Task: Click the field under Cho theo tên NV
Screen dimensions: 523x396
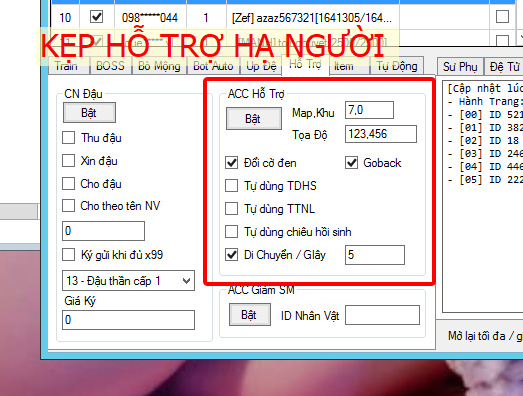Action: tap(103, 231)
